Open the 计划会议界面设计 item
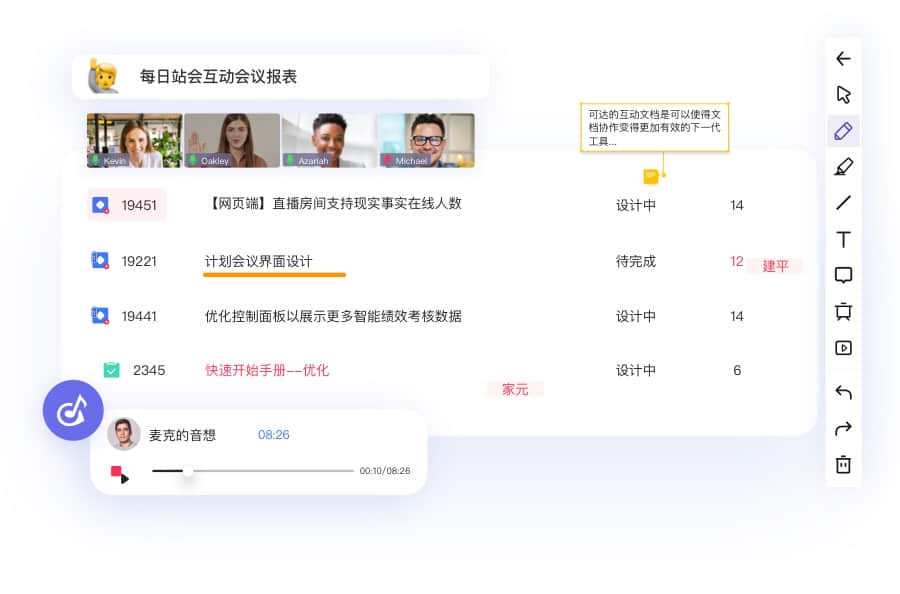This screenshot has width=900, height=594. pyautogui.click(x=258, y=262)
